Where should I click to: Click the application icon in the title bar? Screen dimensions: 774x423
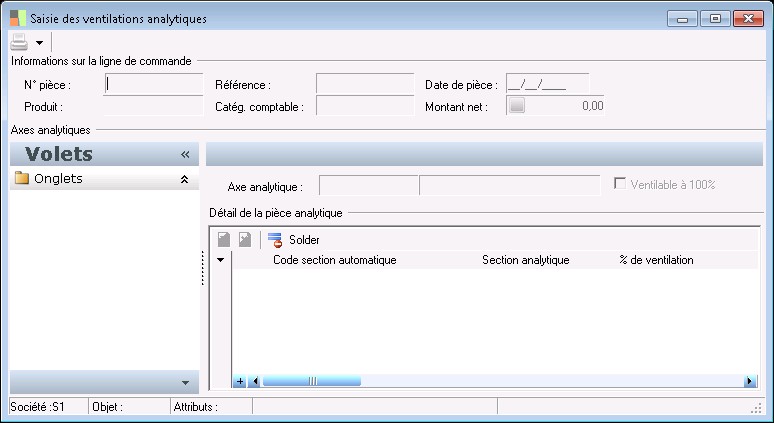click(x=18, y=18)
